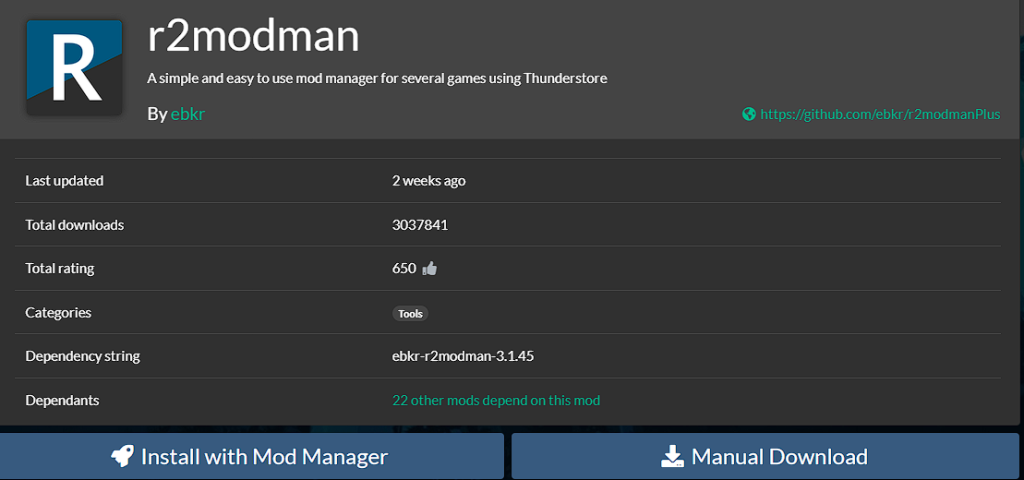Click the total downloads number 3037841
The height and width of the screenshot is (480, 1024).
point(420,225)
